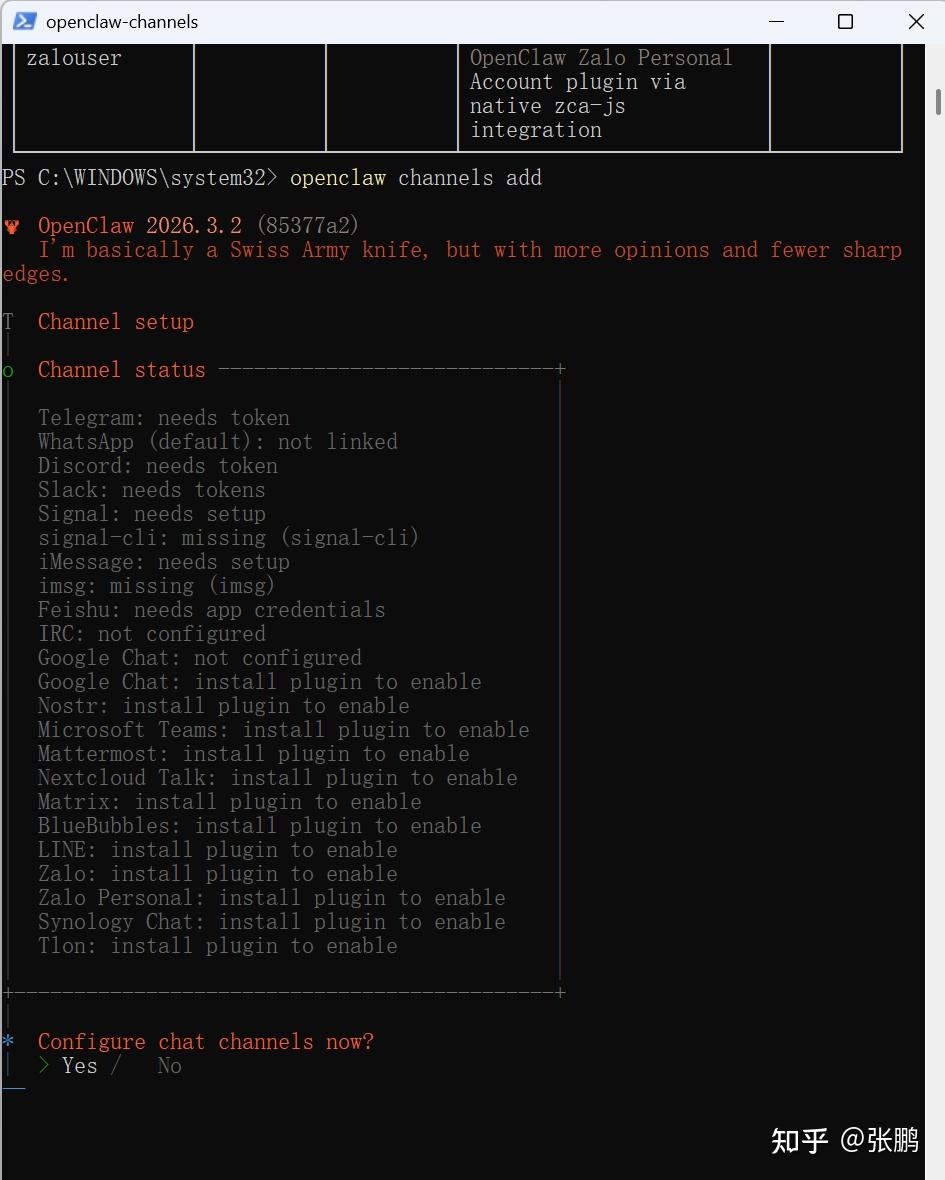Click the 'Telegram: needs token' status line

164,418
